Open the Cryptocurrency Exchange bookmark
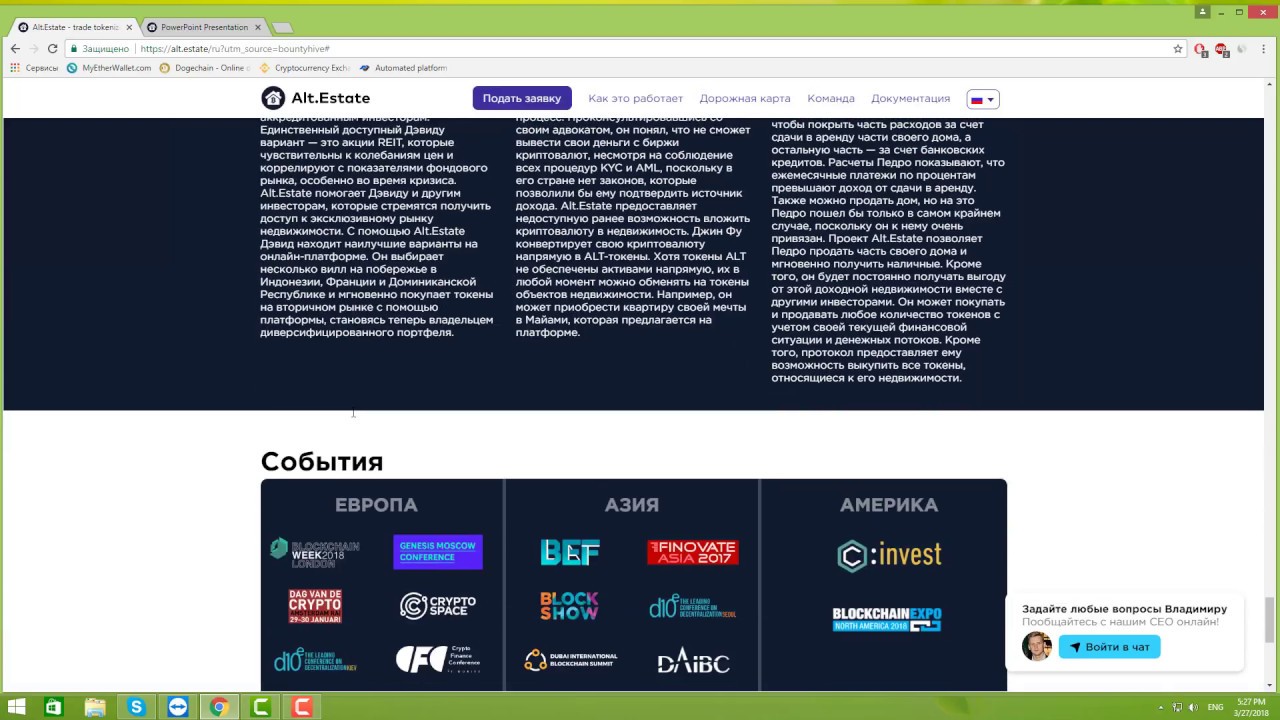 pyautogui.click(x=304, y=68)
